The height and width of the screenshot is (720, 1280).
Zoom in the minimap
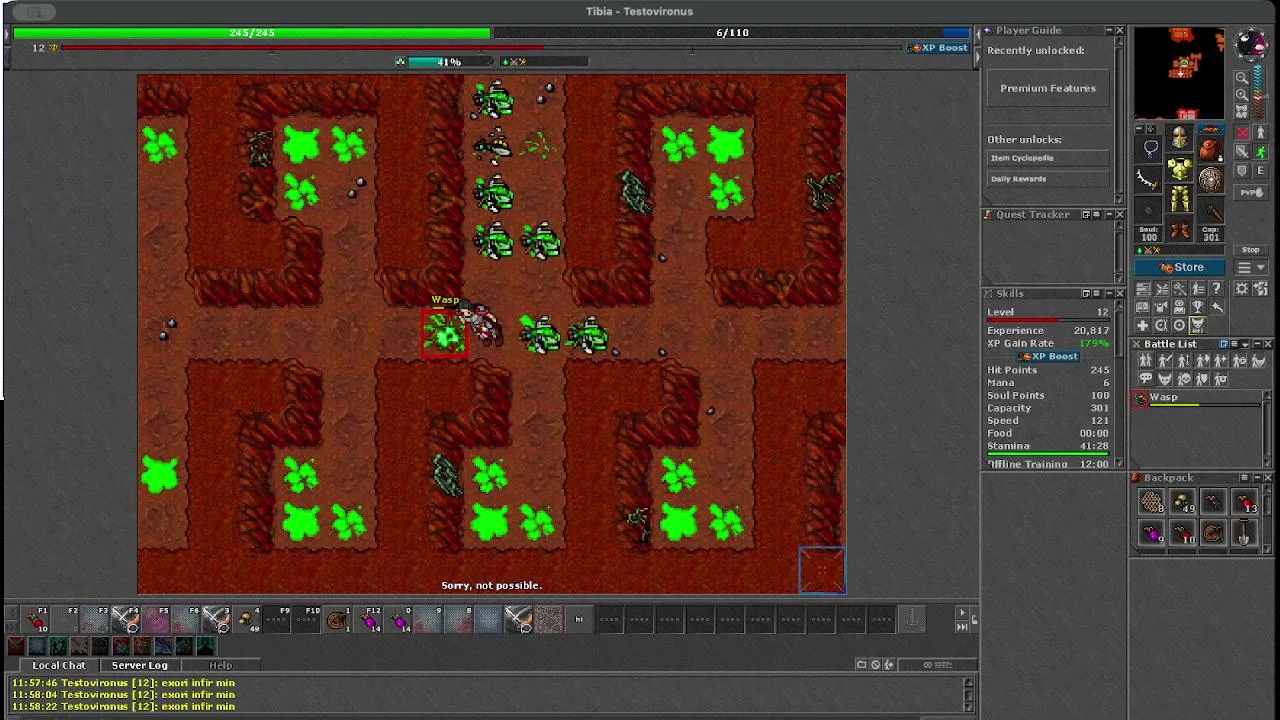pyautogui.click(x=1242, y=94)
